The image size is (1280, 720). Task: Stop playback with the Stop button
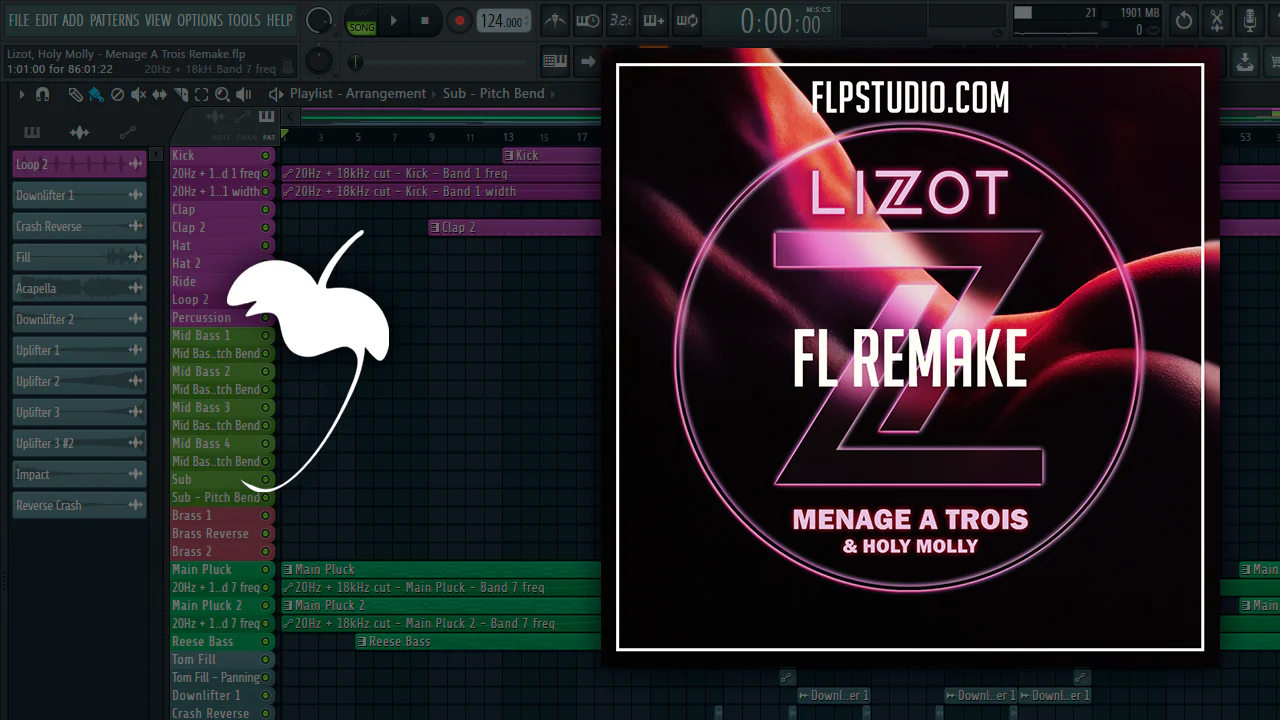(x=425, y=21)
